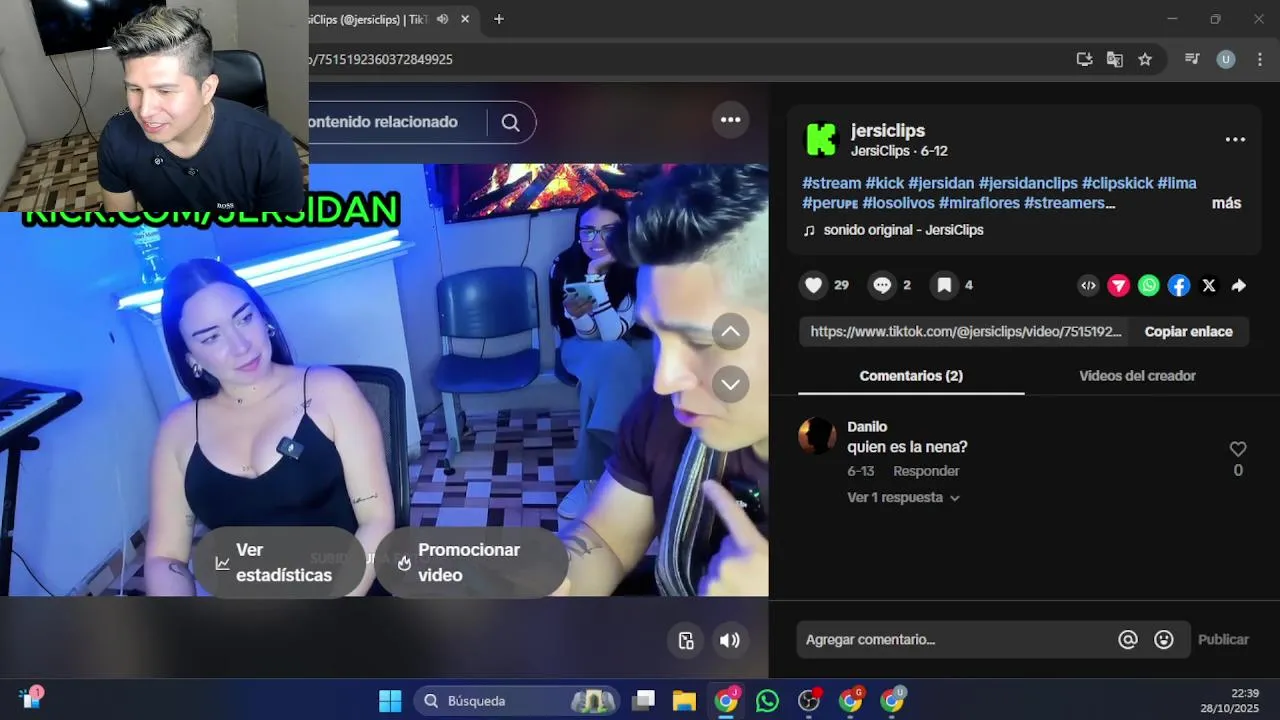Click the Copiar enlace button
Screen dimensions: 1280x720
coord(1188,332)
